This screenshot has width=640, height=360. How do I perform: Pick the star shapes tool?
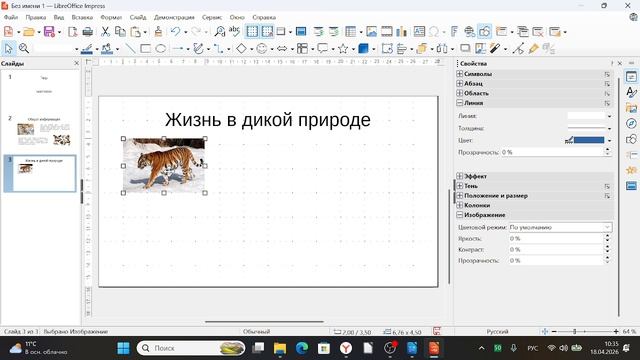click(x=343, y=49)
